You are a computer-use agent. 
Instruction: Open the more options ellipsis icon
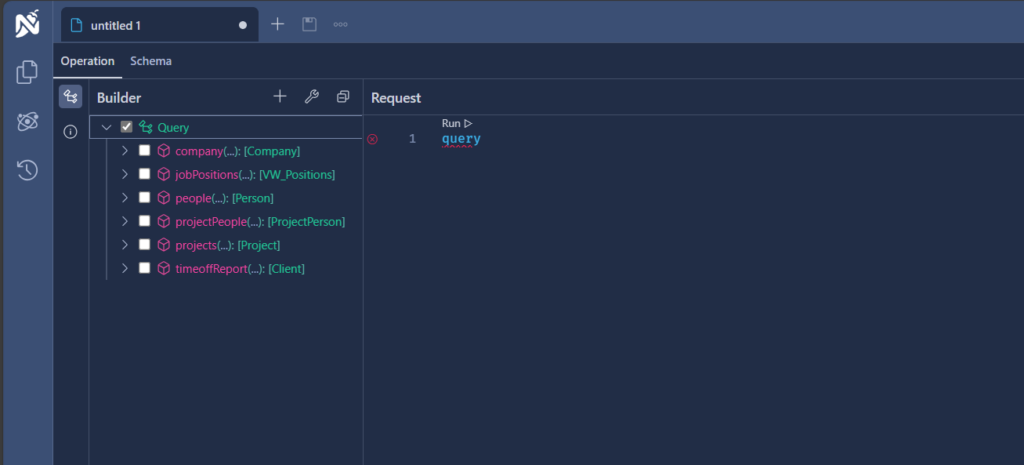pos(340,24)
